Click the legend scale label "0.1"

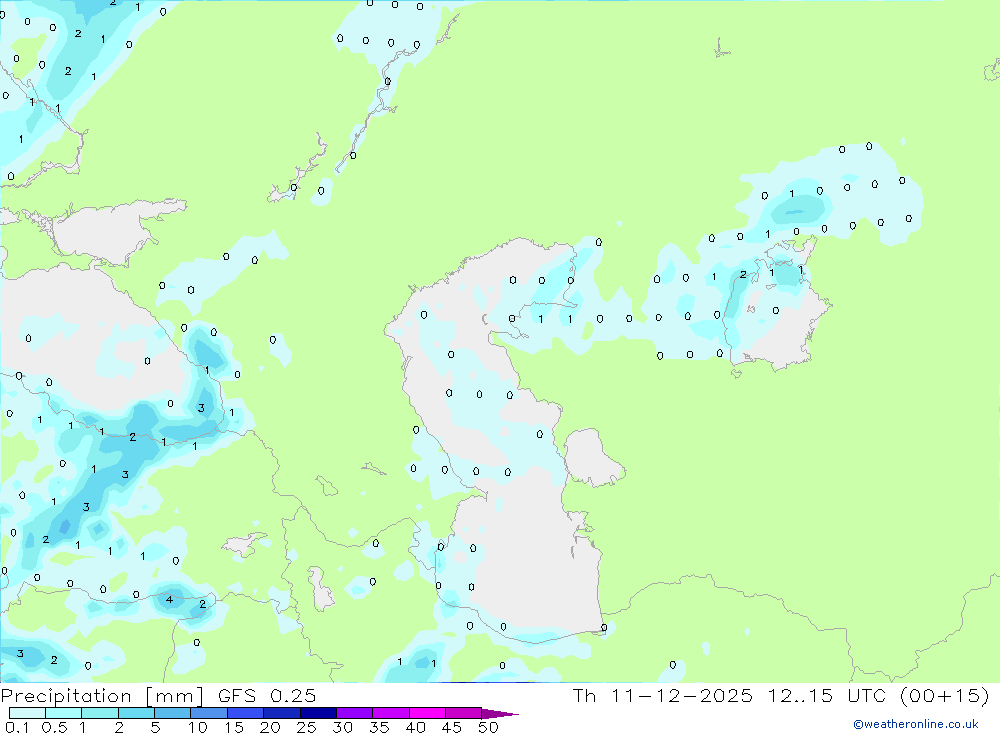click(17, 727)
